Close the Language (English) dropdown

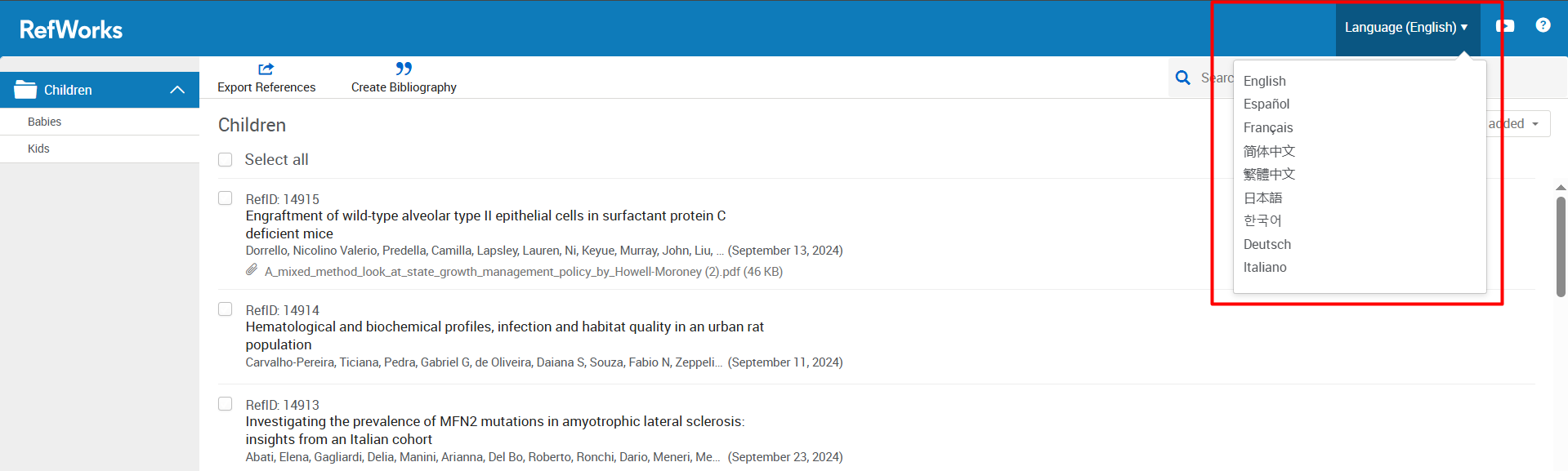click(1407, 28)
